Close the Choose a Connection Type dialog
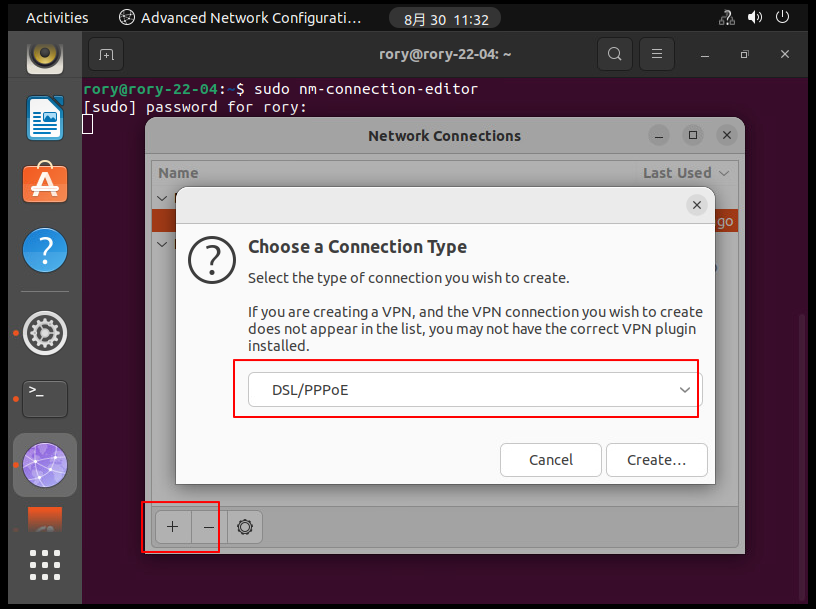 [x=697, y=205]
